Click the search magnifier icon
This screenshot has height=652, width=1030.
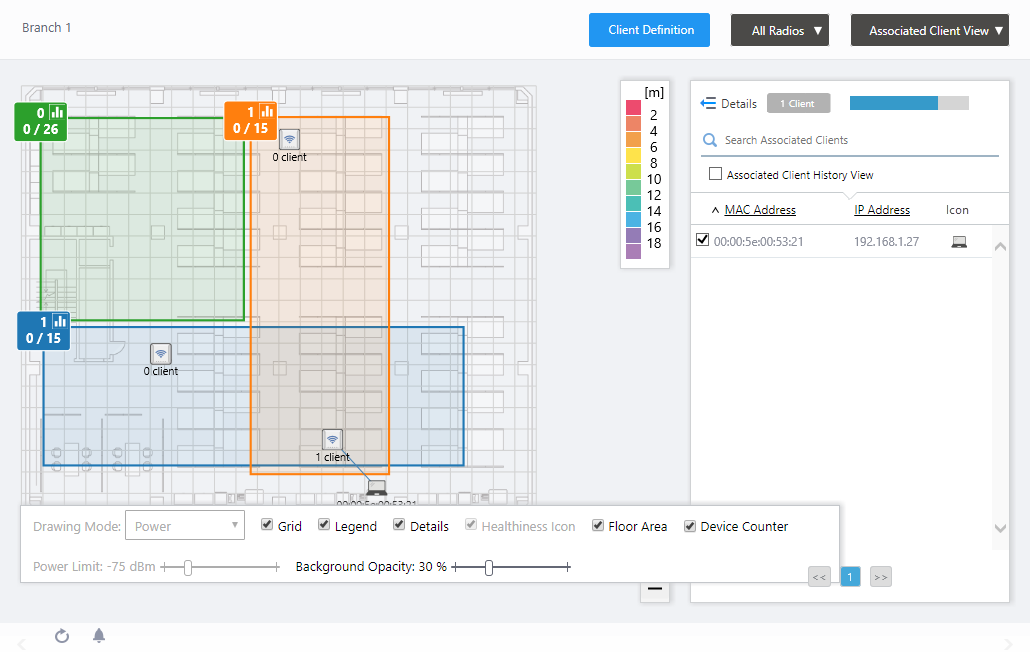click(710, 141)
